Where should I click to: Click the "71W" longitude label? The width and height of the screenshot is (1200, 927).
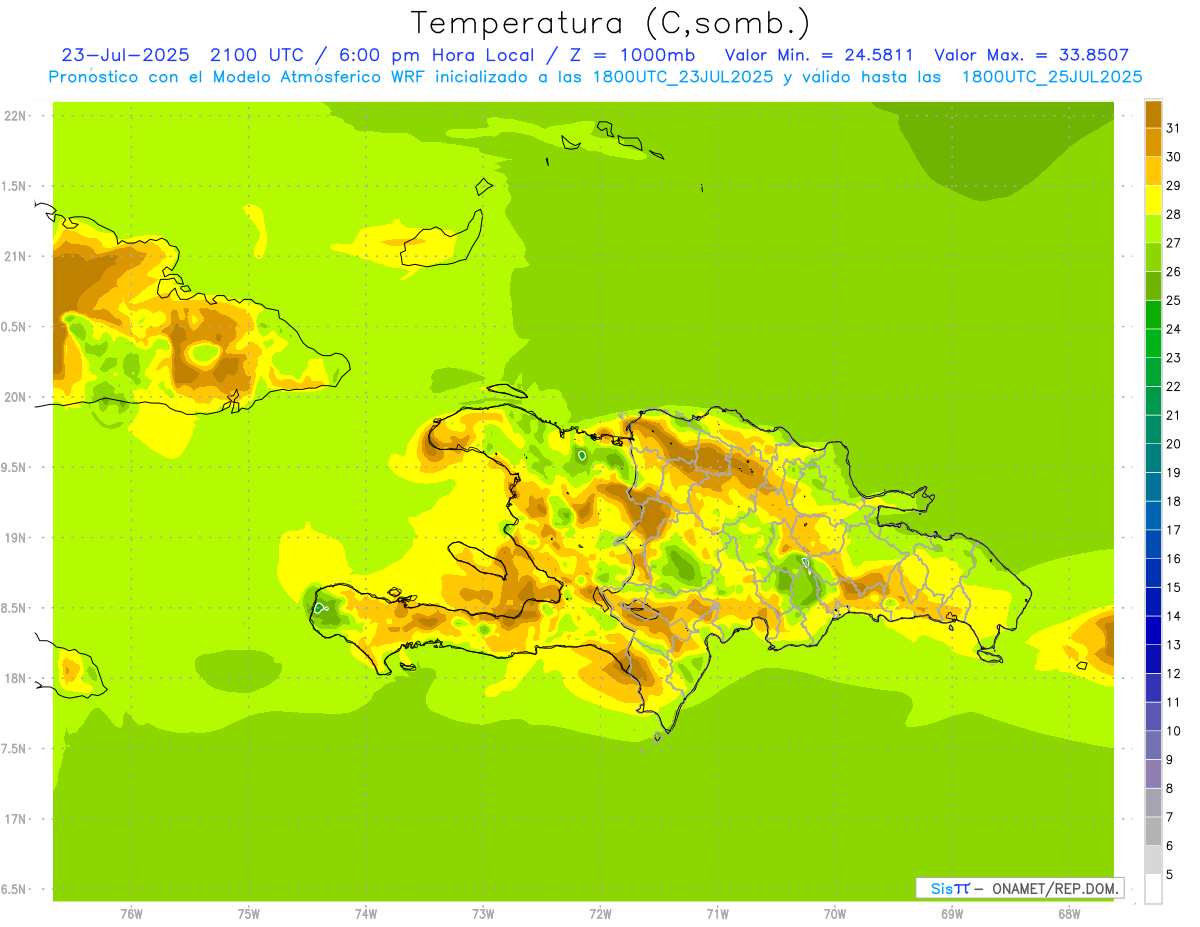click(717, 914)
